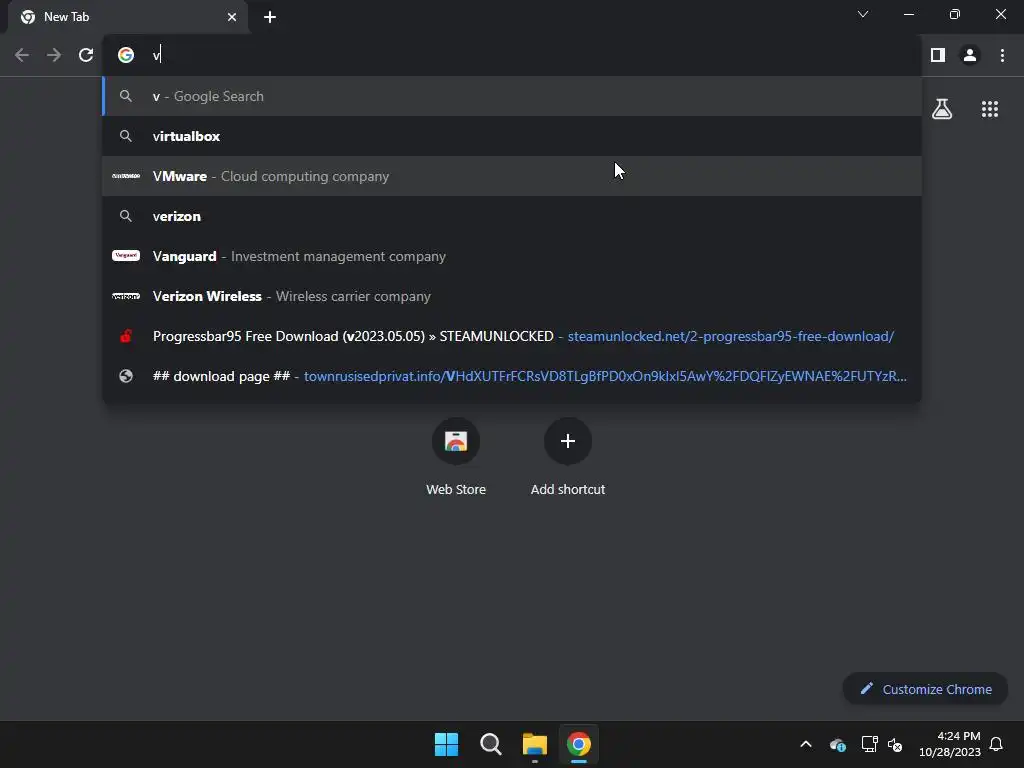This screenshot has height=768, width=1024.
Task: Close the New Tab tab
Action: (x=232, y=17)
